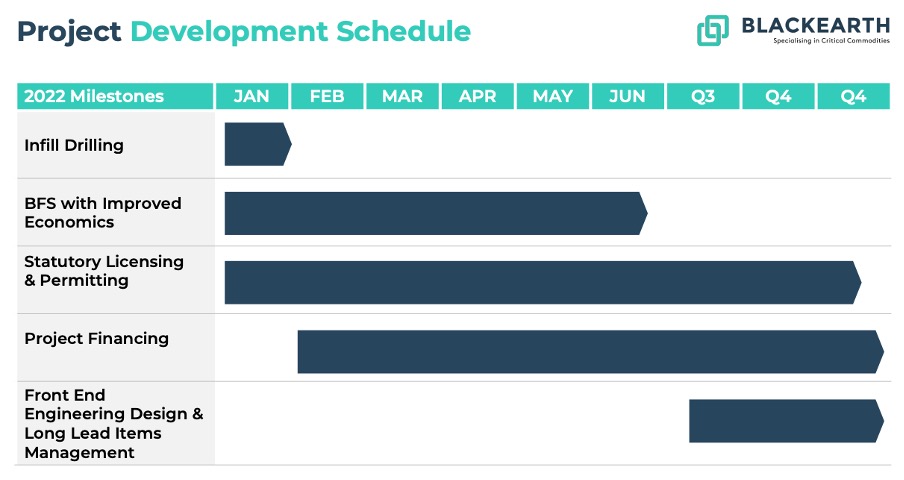The width and height of the screenshot is (904, 480).
Task: Select the APR column header
Action: [477, 96]
